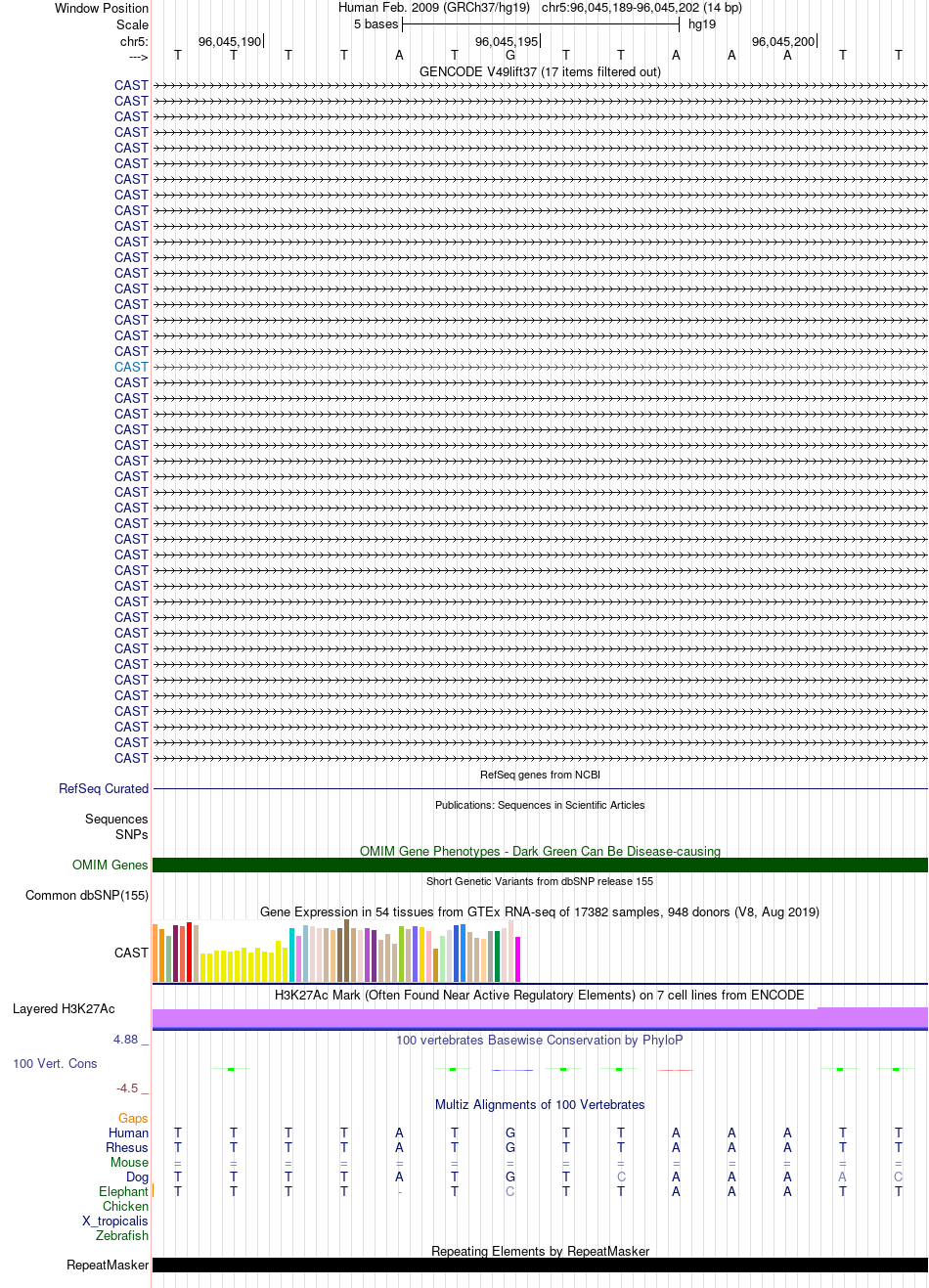Screen dimensions: 929x1288
Task: Click 'Repeating Elements by RepeatMasker' title
Action: point(540,1251)
